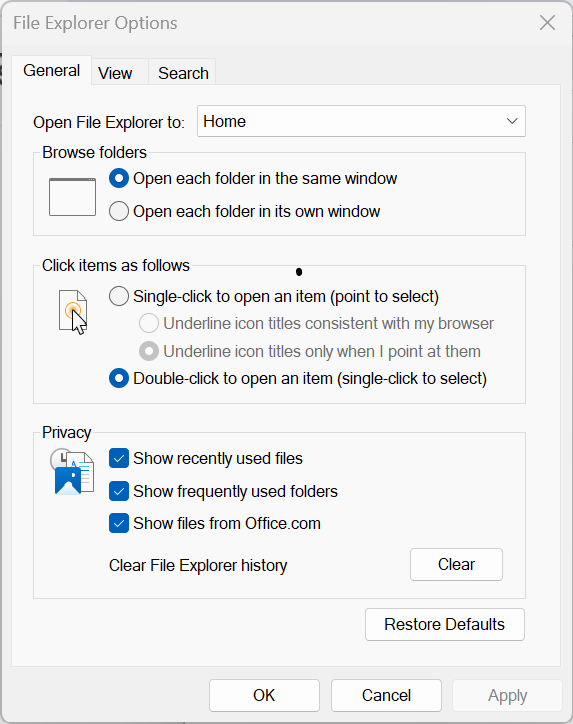Click the Privacy group heading
The width and height of the screenshot is (573, 724).
tap(66, 433)
